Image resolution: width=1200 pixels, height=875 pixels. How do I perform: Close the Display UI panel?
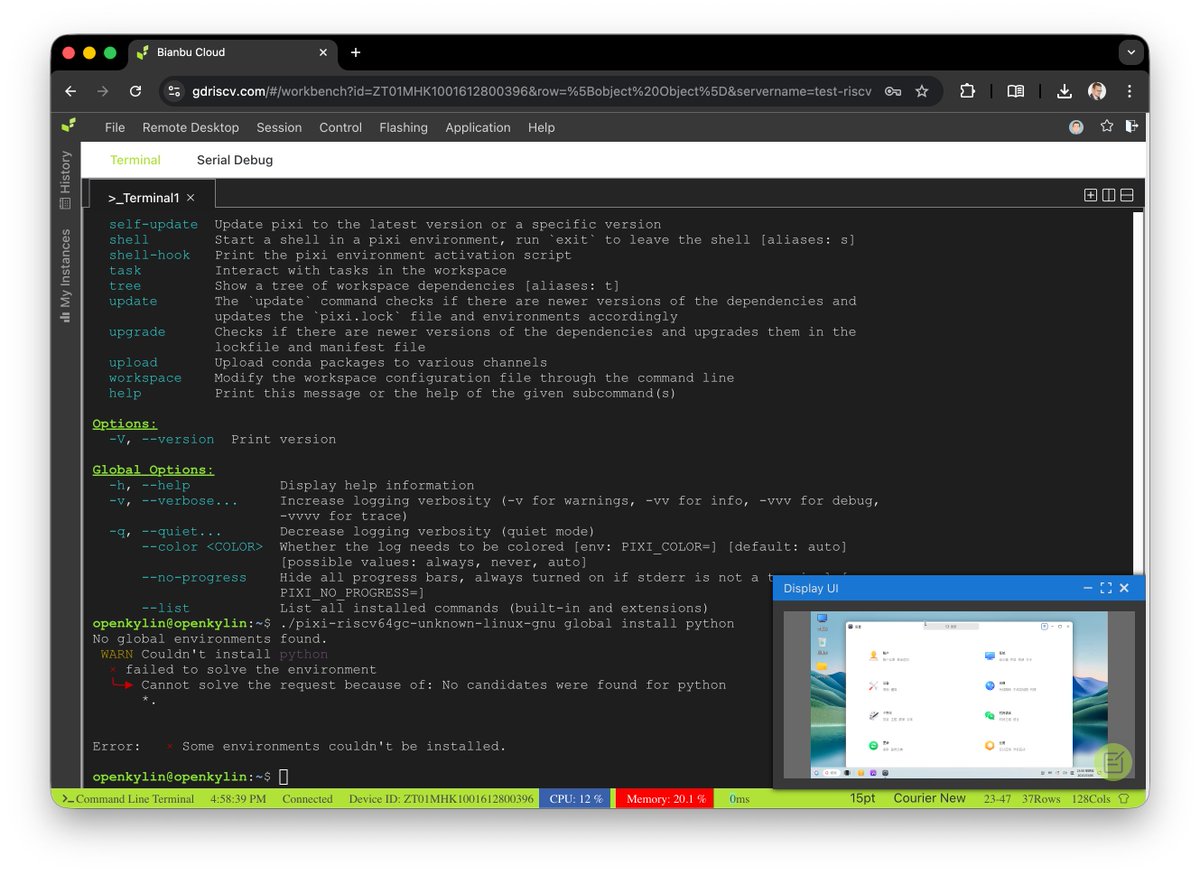pos(1124,588)
